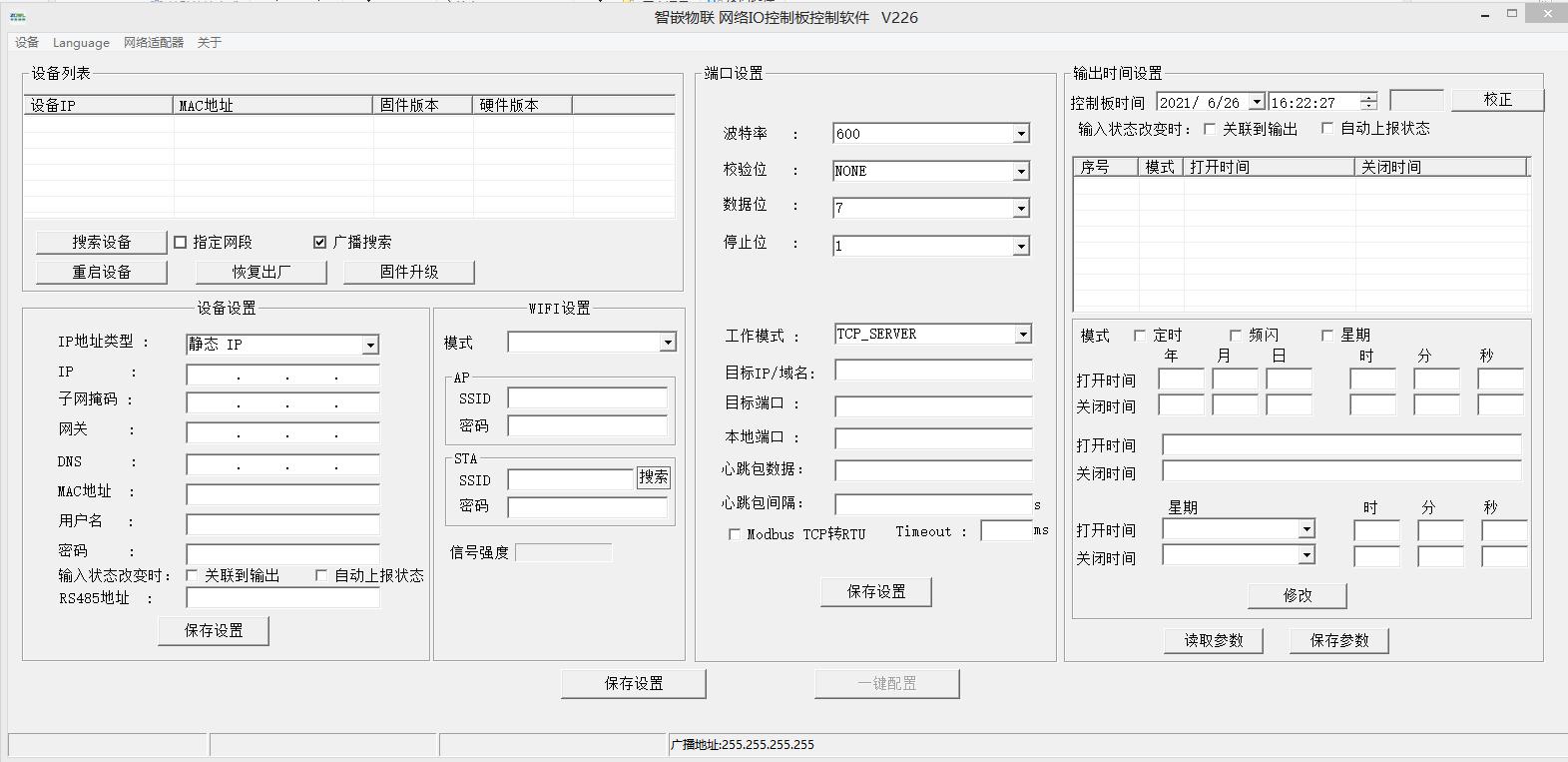The width and height of the screenshot is (1568, 762).
Task: Click the 修改 button
Action: pyautogui.click(x=1298, y=595)
